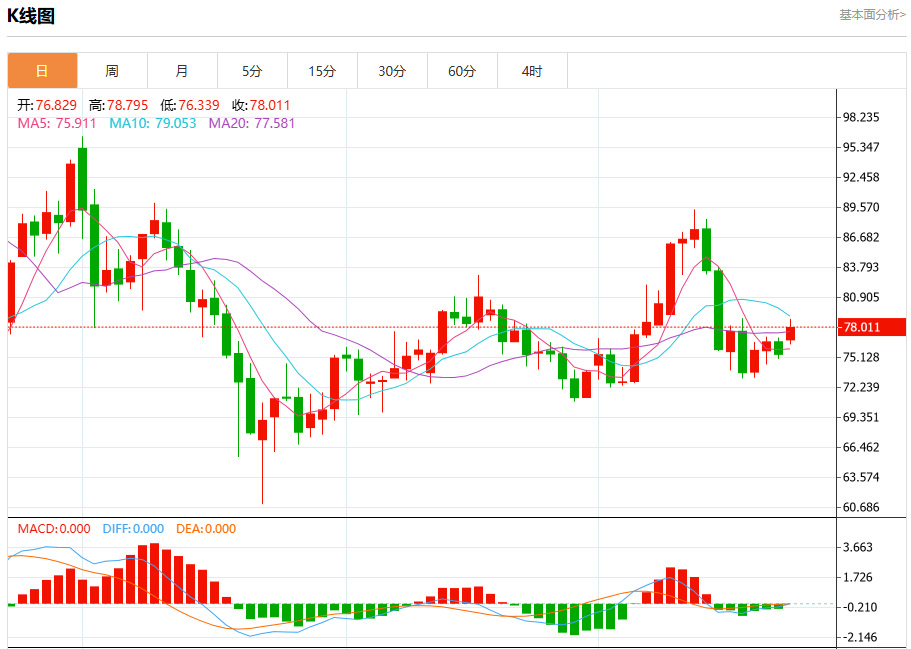
Task: Open the 基本面分析 link
Action: 872,15
